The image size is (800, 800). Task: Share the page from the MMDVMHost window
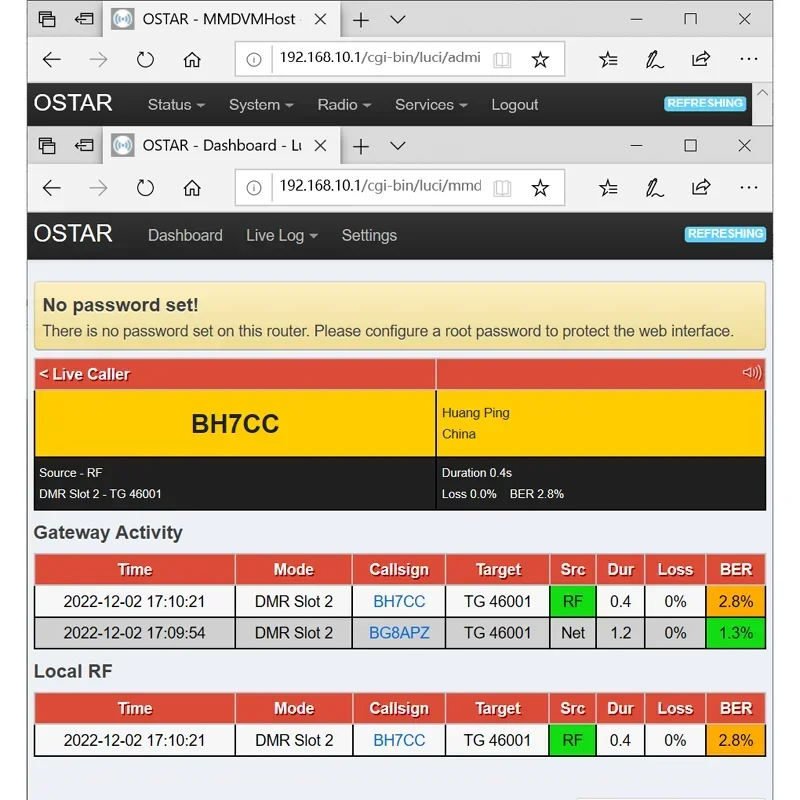pyautogui.click(x=701, y=59)
